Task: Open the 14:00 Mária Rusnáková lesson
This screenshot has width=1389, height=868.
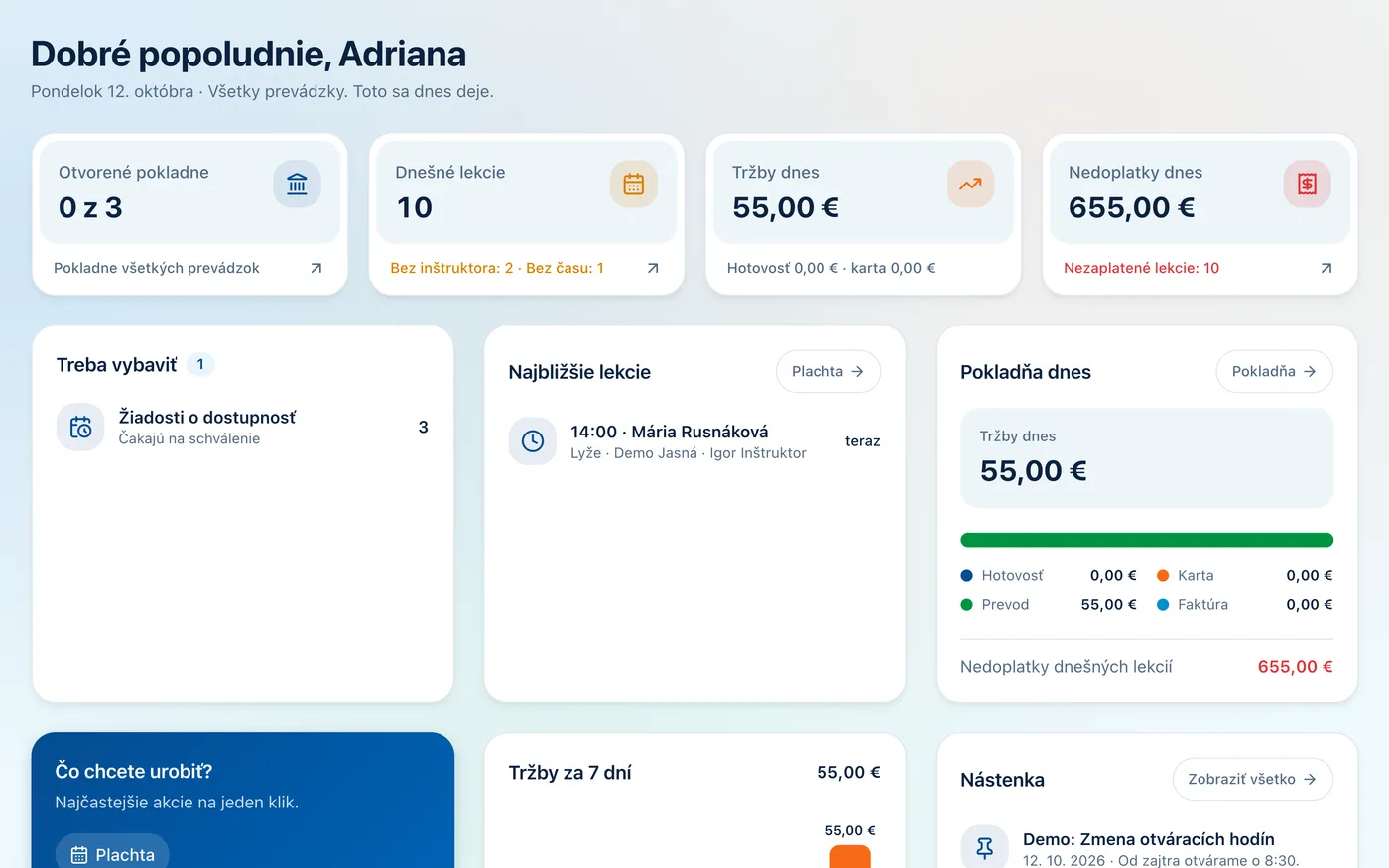Action: tap(694, 441)
